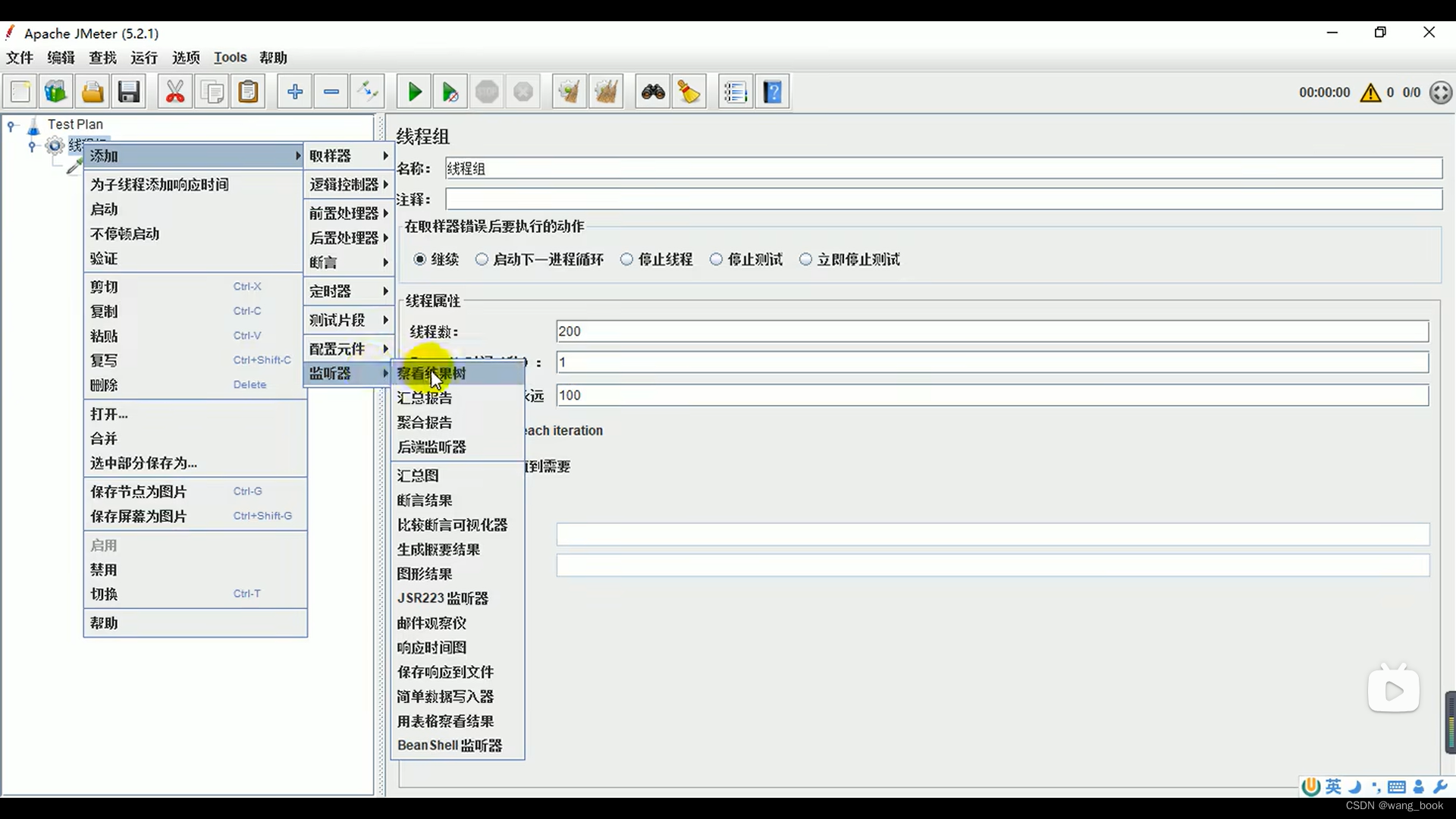Select the 停止测试 radio button
The image size is (1456, 819).
pos(716,259)
